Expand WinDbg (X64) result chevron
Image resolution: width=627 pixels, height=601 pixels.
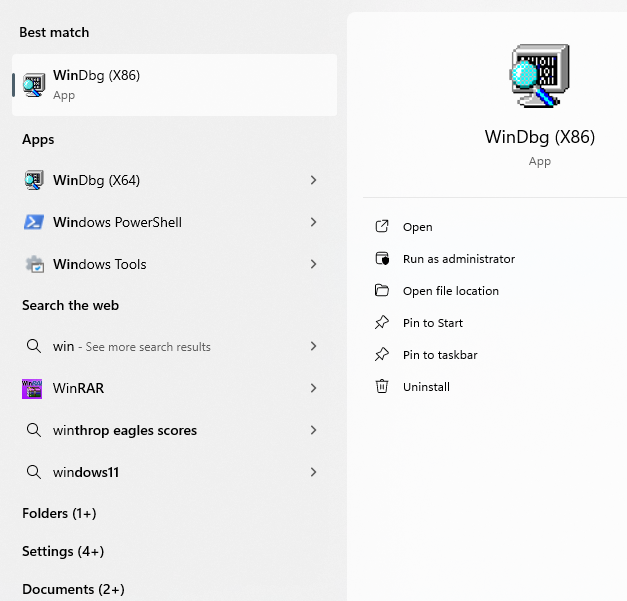(314, 180)
